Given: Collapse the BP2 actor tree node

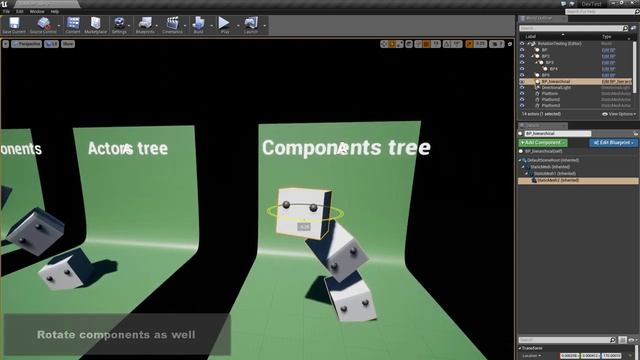Looking at the screenshot, I should click(533, 56).
